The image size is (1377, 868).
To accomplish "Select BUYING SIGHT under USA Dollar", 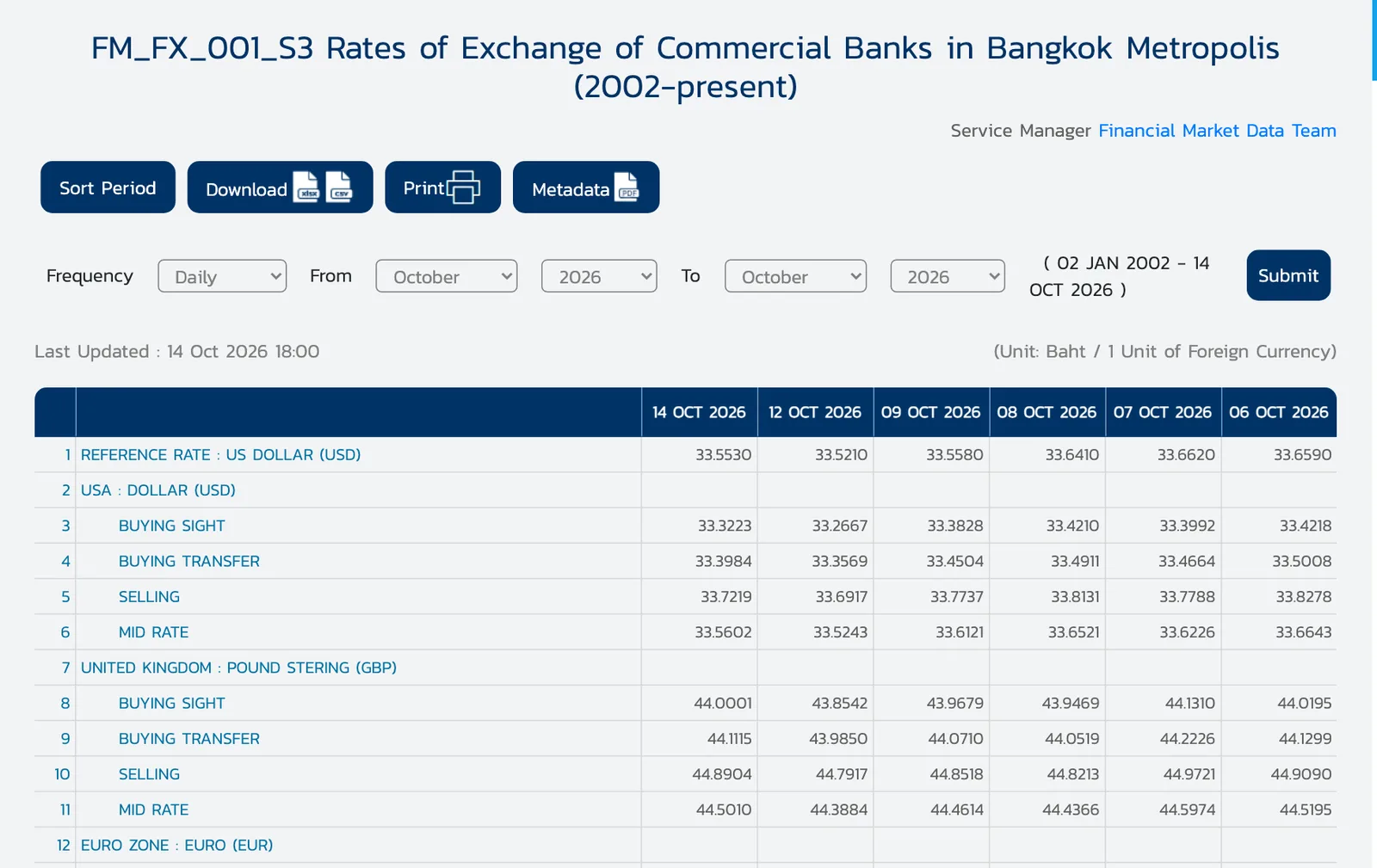I will (172, 526).
